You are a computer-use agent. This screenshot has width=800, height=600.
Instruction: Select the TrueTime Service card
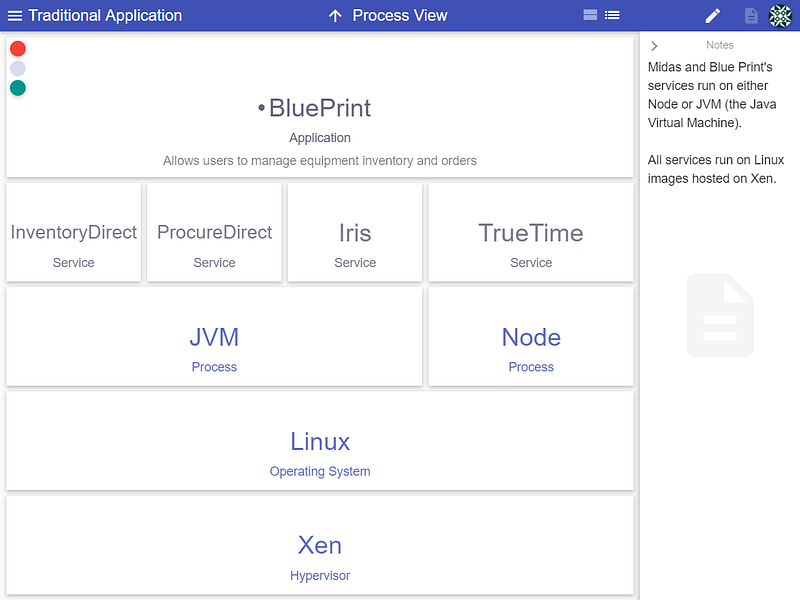[x=531, y=232]
